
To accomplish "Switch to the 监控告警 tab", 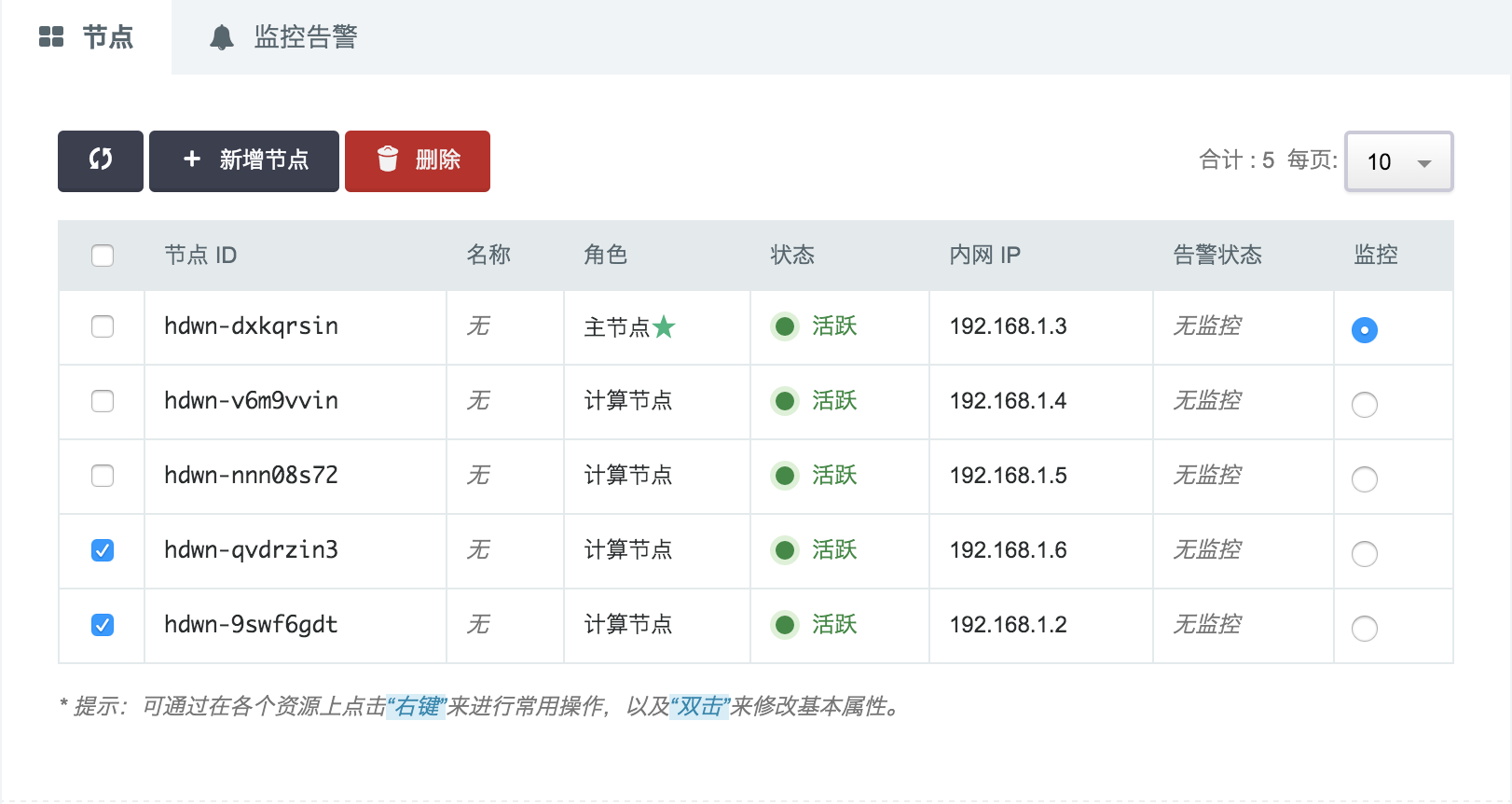I will click(x=284, y=37).
